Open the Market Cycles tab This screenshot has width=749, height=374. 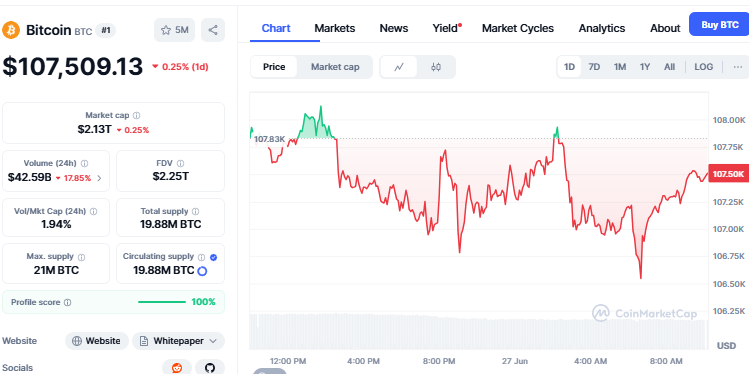click(518, 28)
